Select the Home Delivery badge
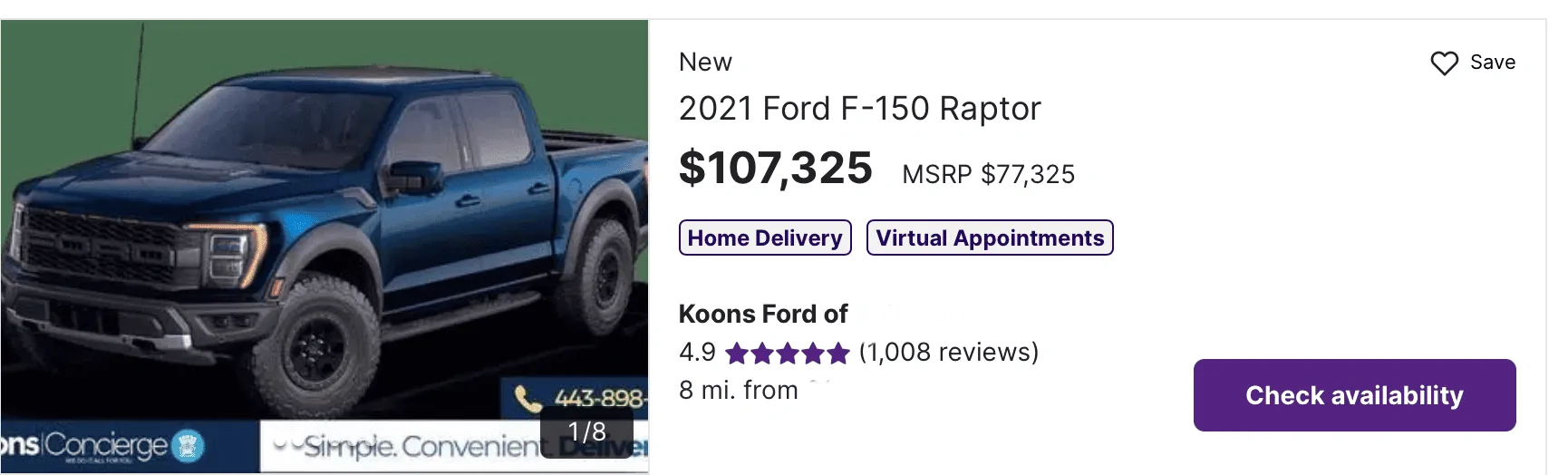Screen dimensions: 1568x475 click(x=765, y=237)
